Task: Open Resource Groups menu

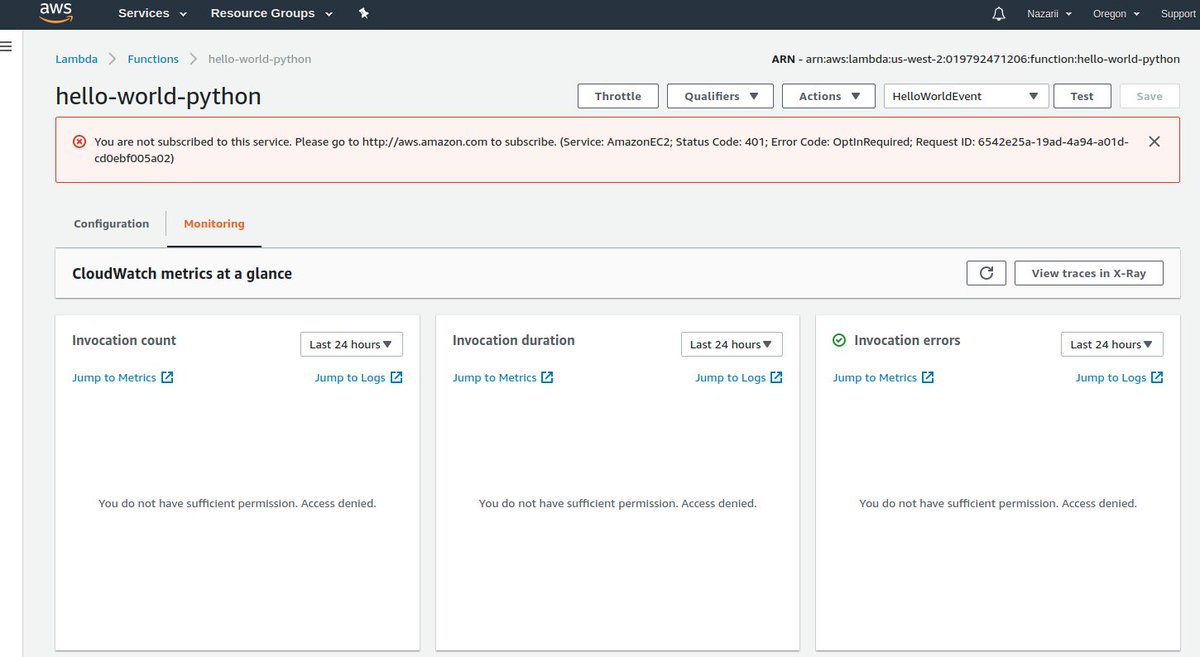Action: click(x=272, y=14)
